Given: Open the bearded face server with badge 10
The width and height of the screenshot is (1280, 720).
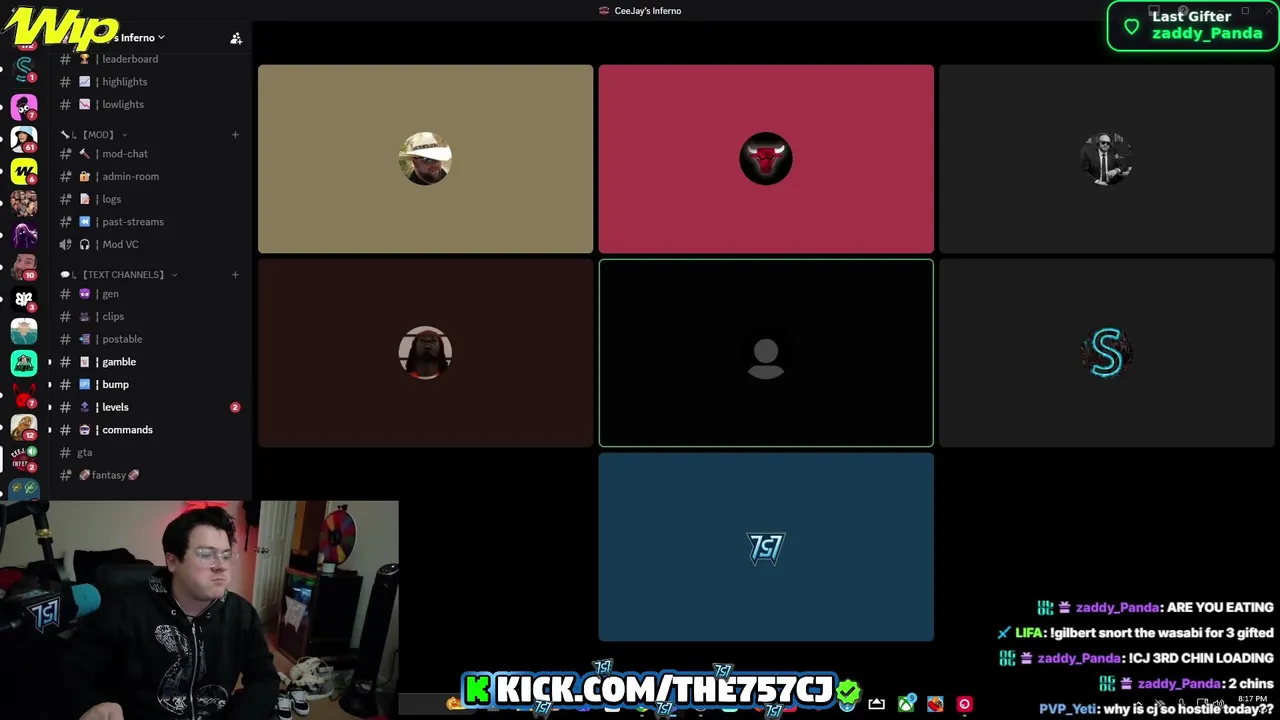Looking at the screenshot, I should [24, 267].
